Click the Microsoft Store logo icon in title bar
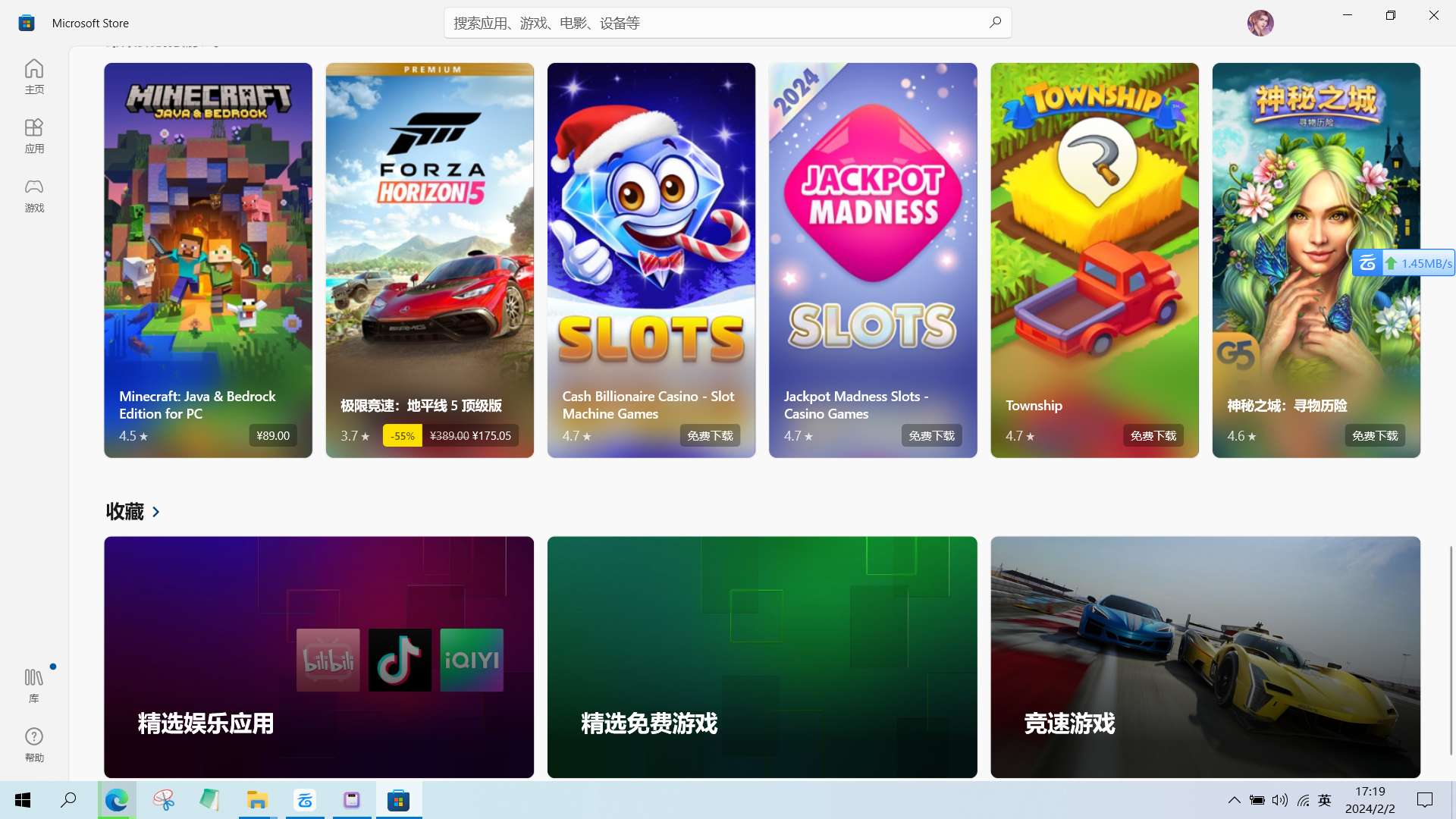Image resolution: width=1456 pixels, height=819 pixels. click(x=27, y=23)
